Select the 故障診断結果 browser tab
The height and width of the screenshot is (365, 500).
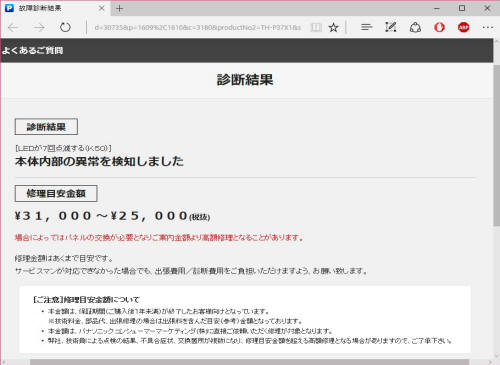(x=55, y=8)
